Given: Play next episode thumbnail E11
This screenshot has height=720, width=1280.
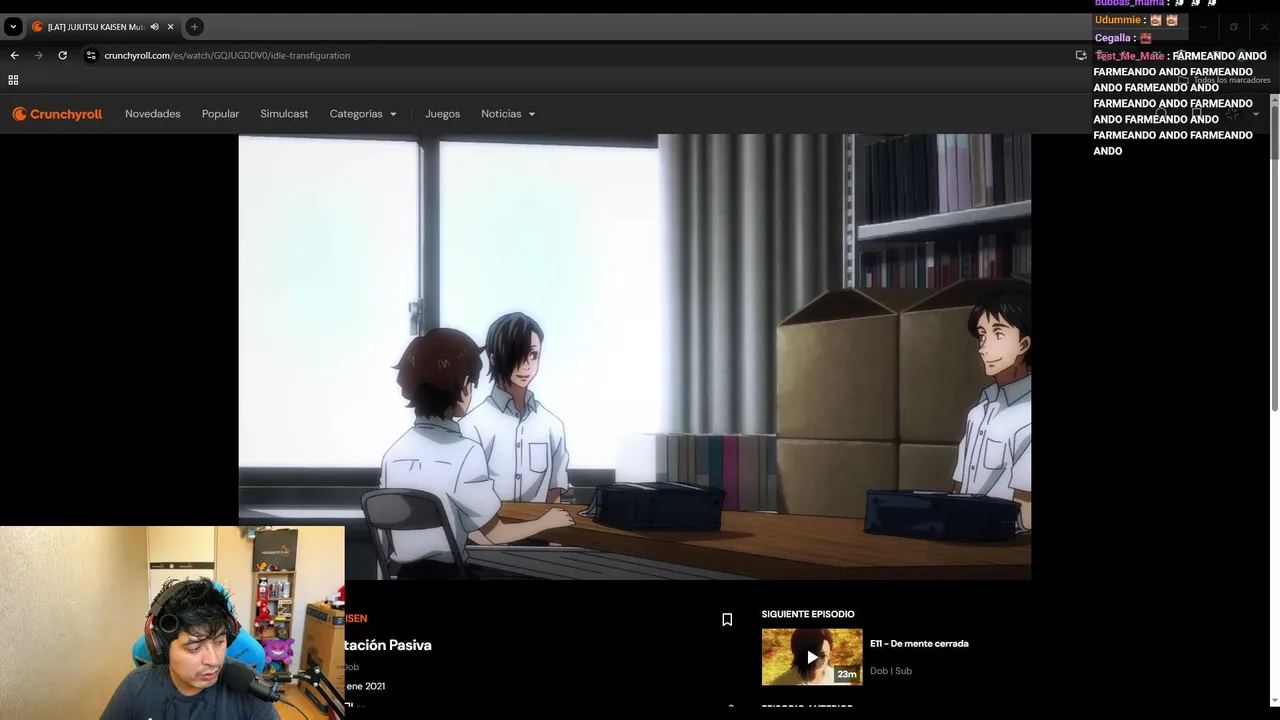Looking at the screenshot, I should [x=812, y=657].
